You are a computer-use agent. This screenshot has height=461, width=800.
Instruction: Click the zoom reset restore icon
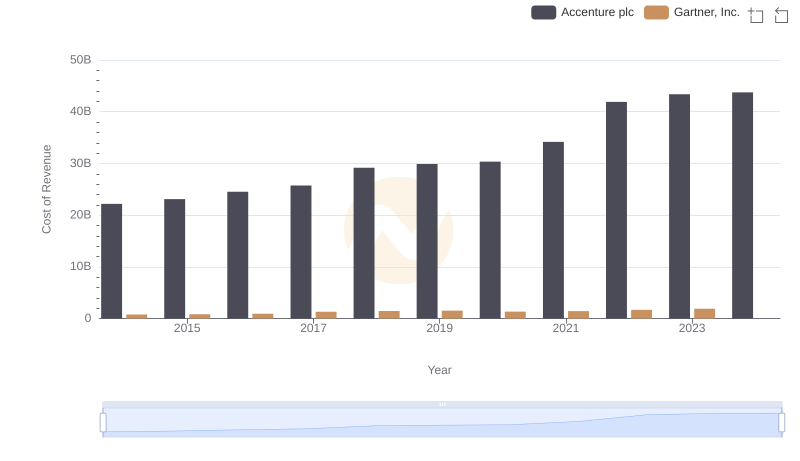[x=781, y=15]
